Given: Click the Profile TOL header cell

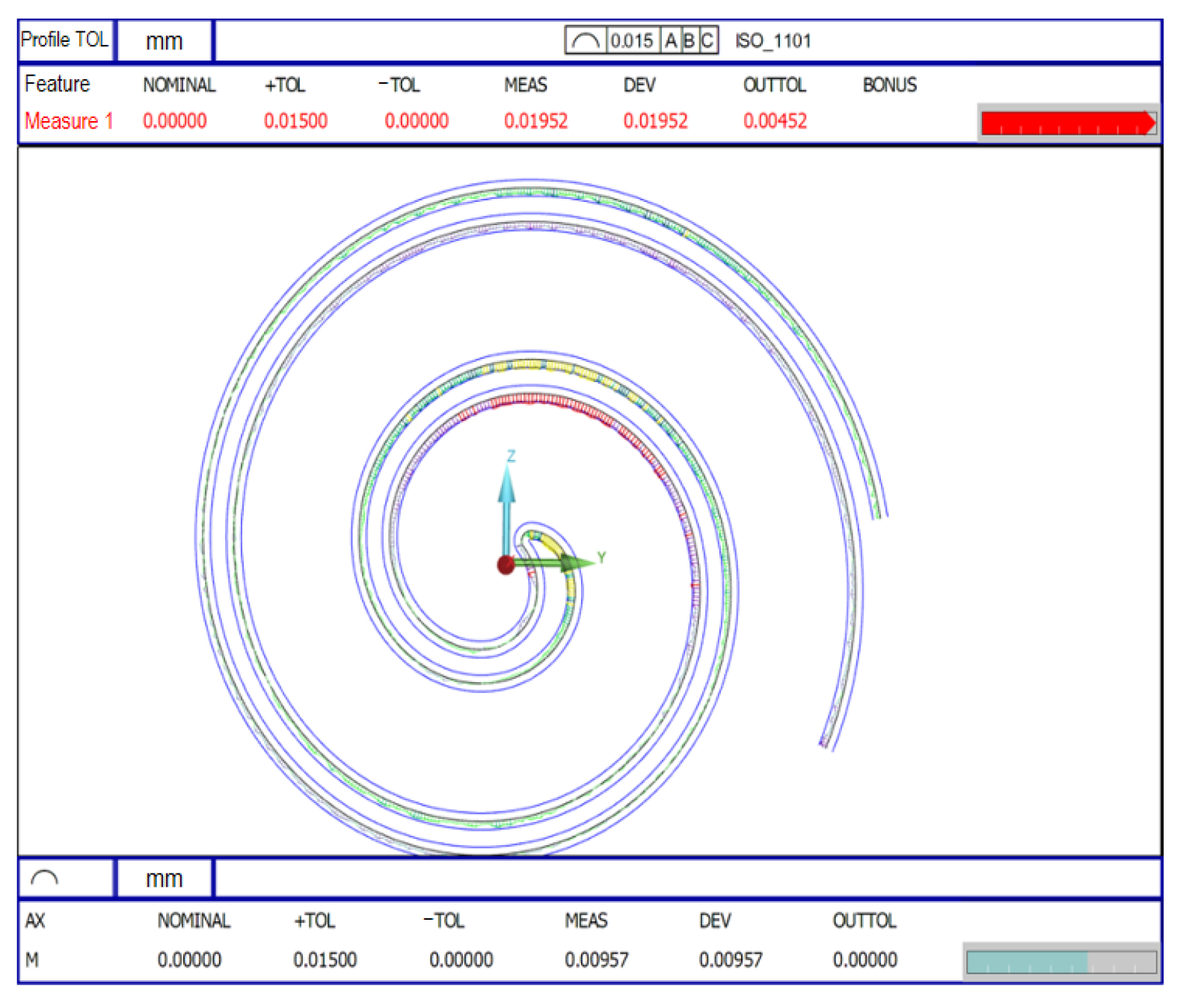Looking at the screenshot, I should click(65, 40).
